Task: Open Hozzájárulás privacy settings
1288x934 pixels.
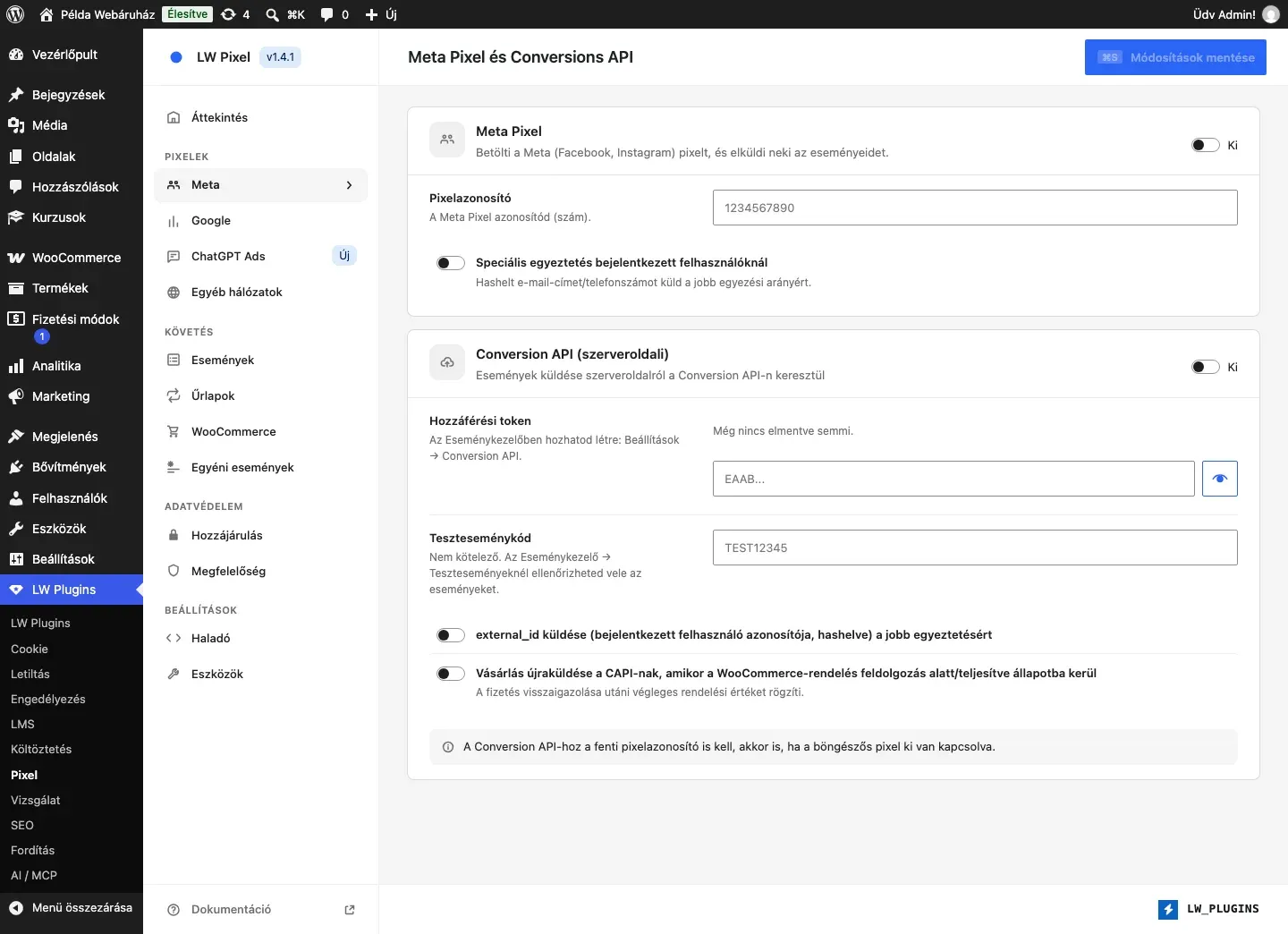Action: (261, 535)
